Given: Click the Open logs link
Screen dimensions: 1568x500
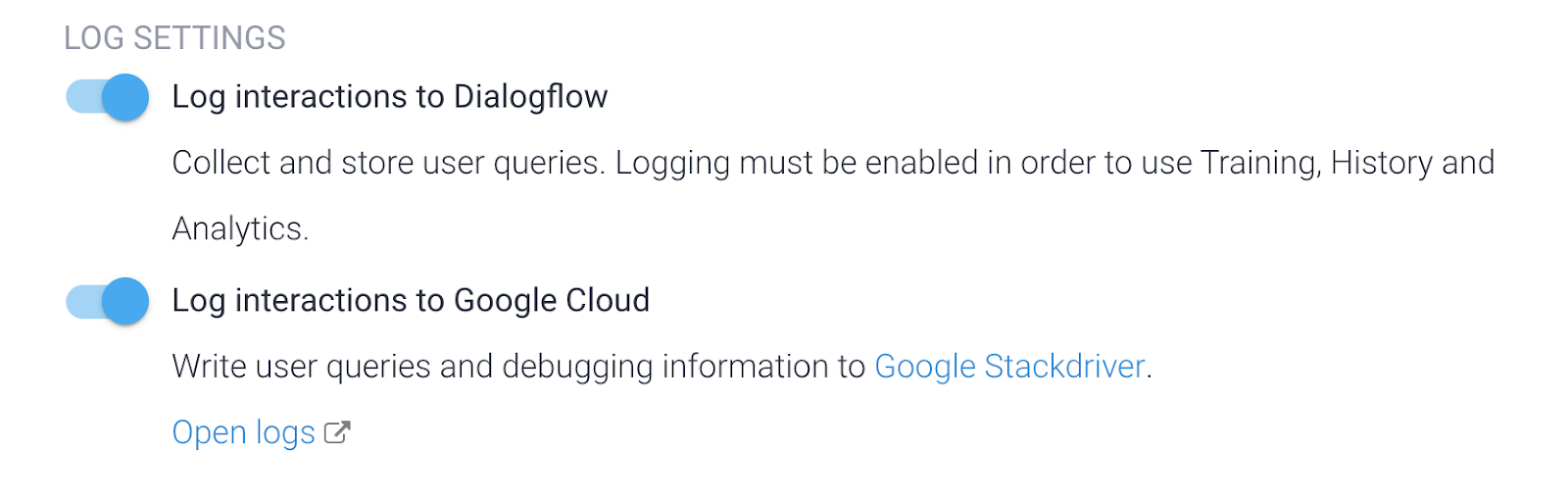Looking at the screenshot, I should 243,432.
